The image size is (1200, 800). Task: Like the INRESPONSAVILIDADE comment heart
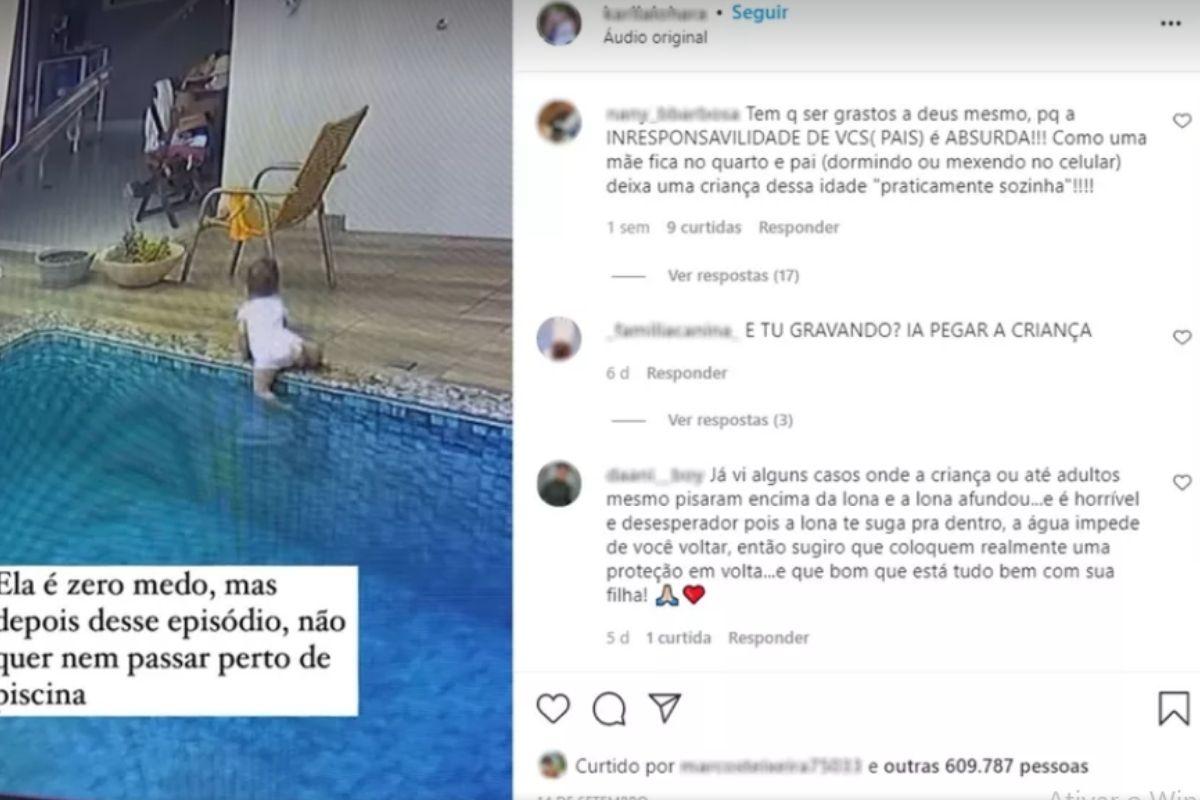1182,121
